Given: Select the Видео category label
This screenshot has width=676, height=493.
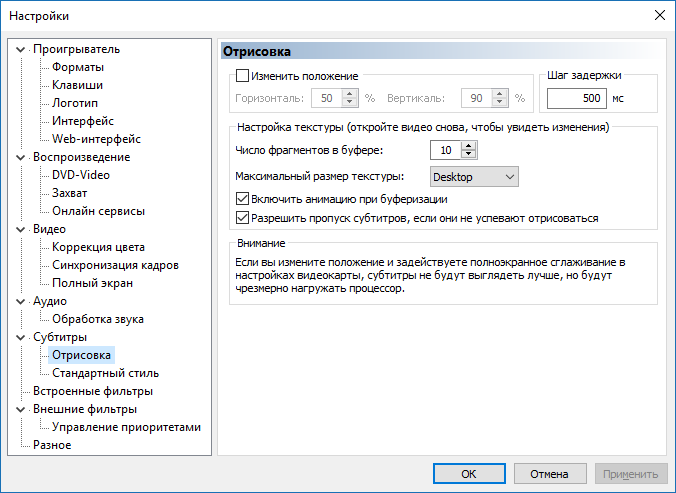Looking at the screenshot, I should pos(50,229).
